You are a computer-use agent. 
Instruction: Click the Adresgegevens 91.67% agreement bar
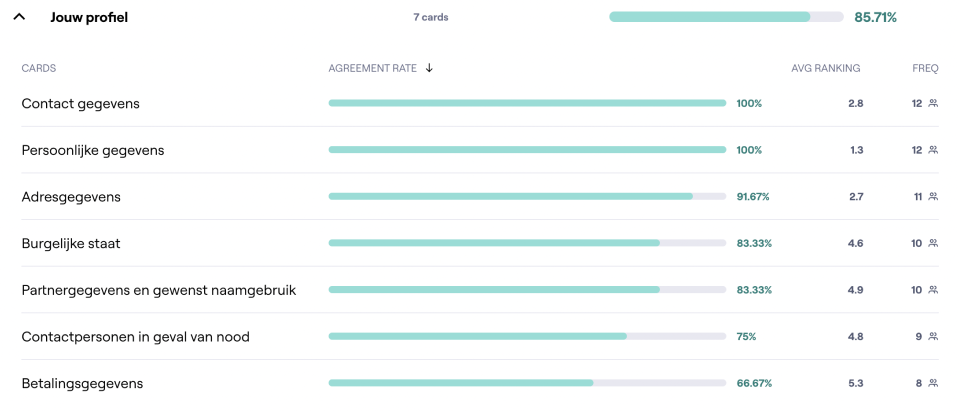[526, 197]
